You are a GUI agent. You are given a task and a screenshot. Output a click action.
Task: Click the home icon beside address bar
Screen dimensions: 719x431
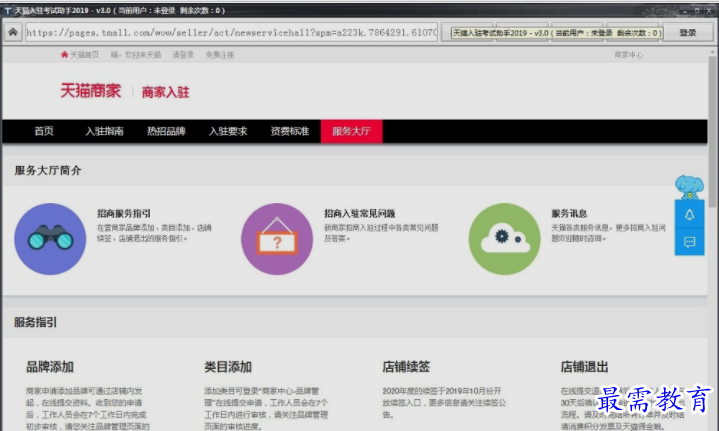(13, 32)
